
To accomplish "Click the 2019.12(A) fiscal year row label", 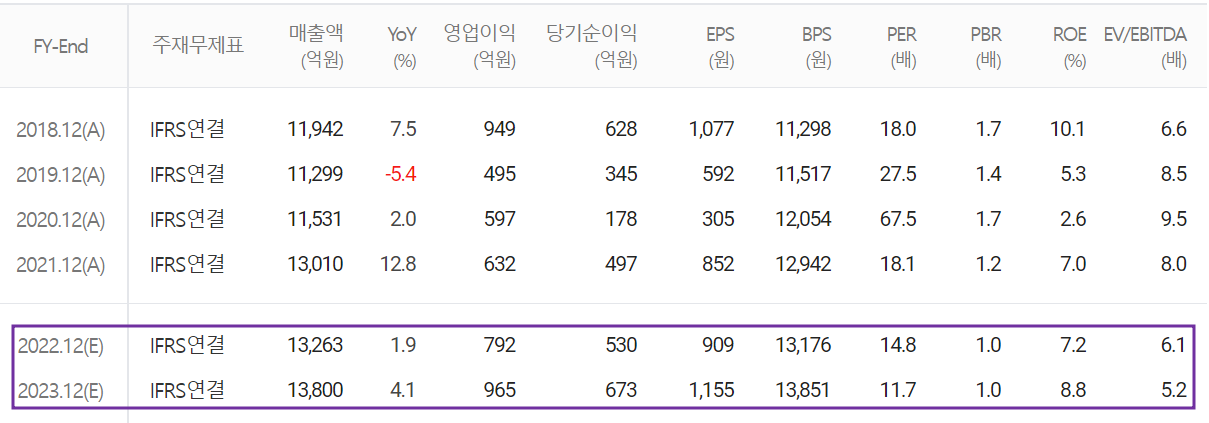I will coord(60,174).
